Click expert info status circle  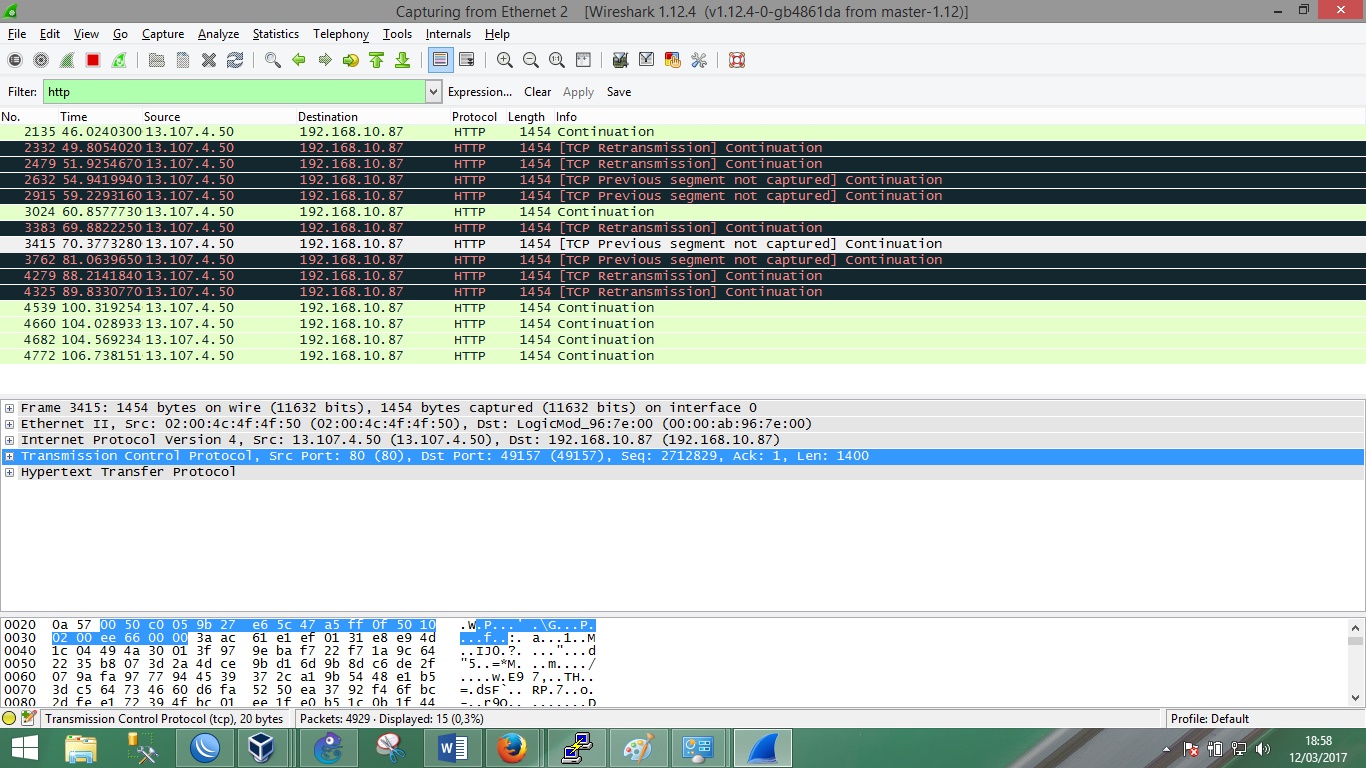tap(9, 718)
